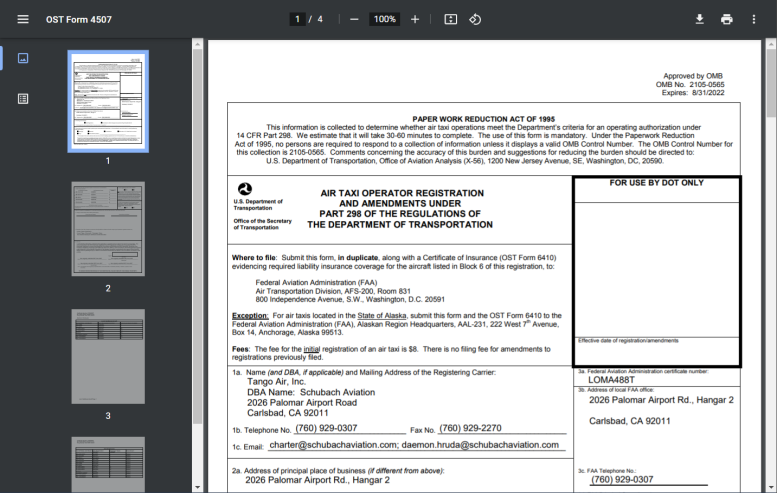Click the sidebar scrollbar down arrow
The image size is (777, 493).
coord(197,488)
